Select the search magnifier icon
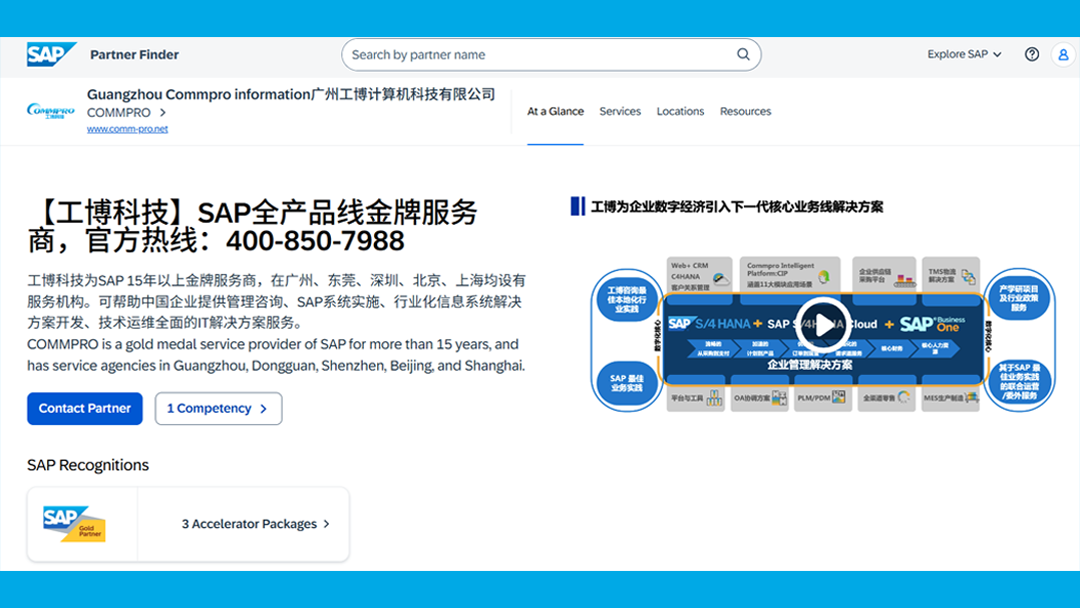 [743, 54]
